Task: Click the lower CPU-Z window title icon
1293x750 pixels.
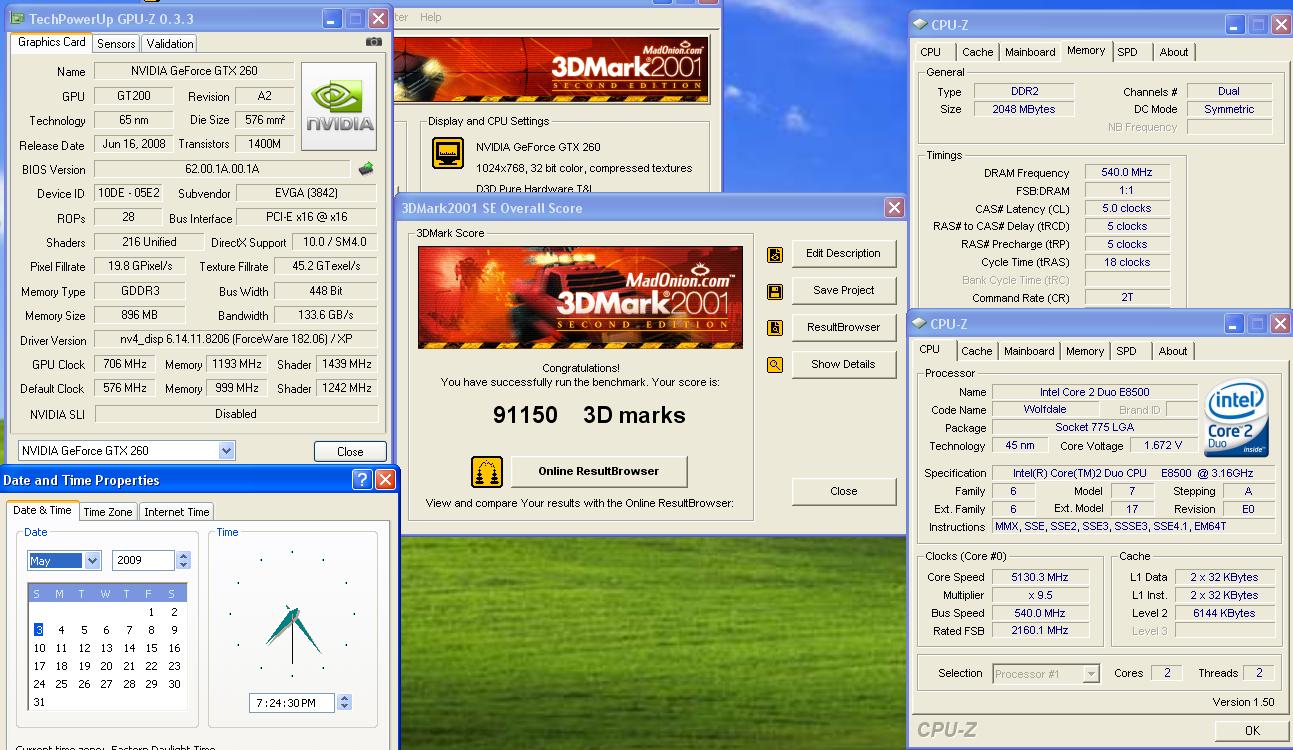Action: click(x=920, y=324)
